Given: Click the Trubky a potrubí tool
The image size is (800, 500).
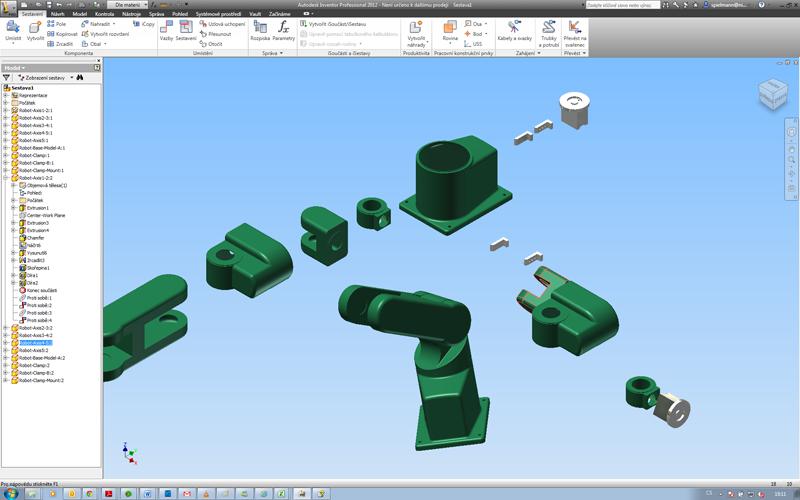Looking at the screenshot, I should click(548, 32).
